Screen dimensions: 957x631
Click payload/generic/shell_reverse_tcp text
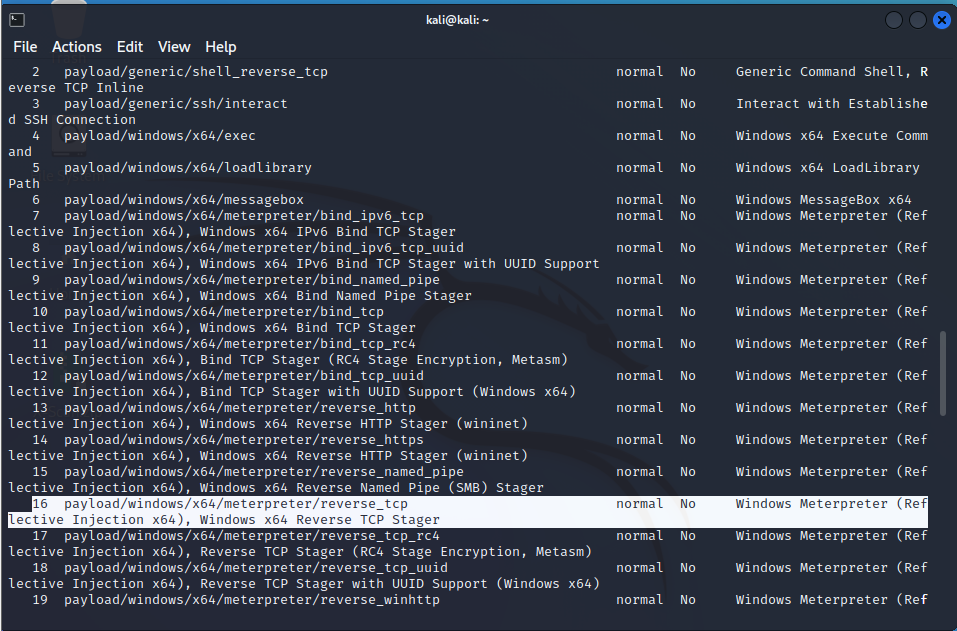tap(196, 71)
